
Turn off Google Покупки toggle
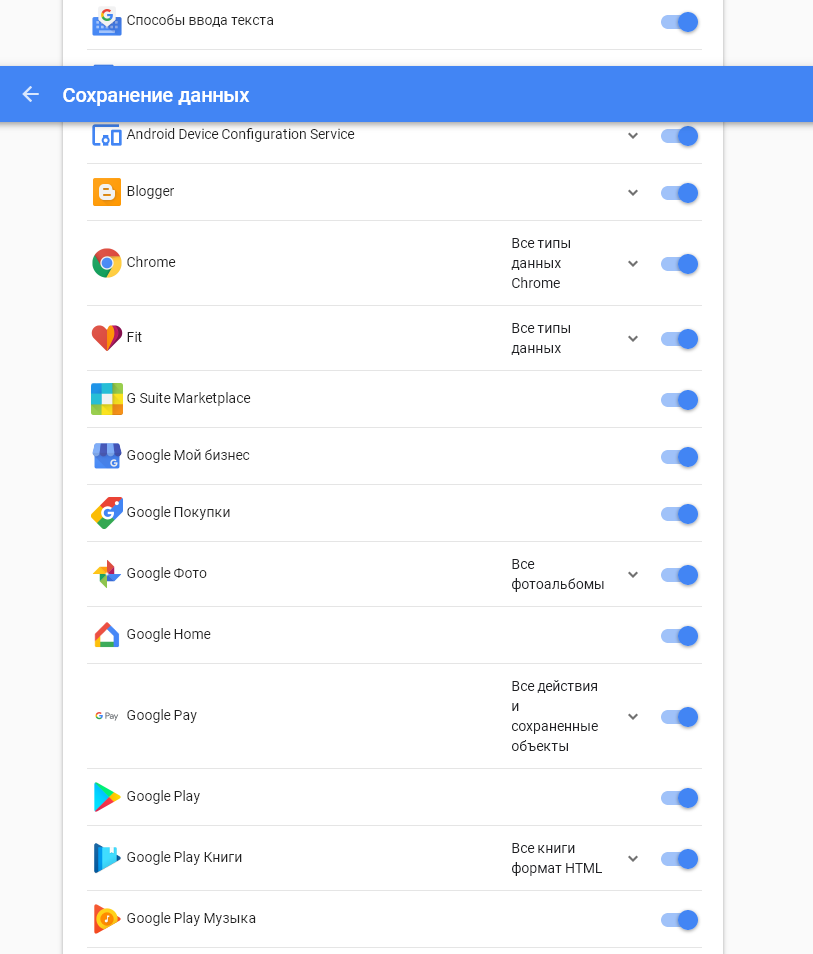coord(679,514)
